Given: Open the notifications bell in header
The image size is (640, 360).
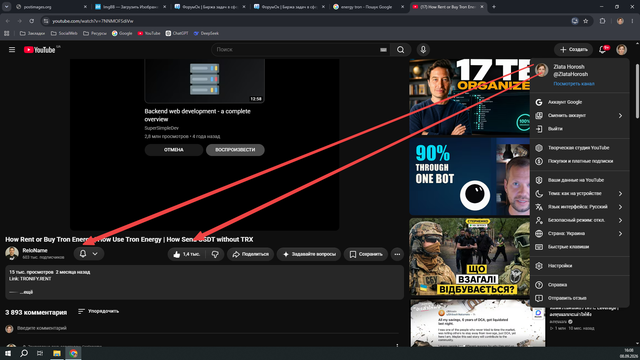Looking at the screenshot, I should (x=602, y=49).
